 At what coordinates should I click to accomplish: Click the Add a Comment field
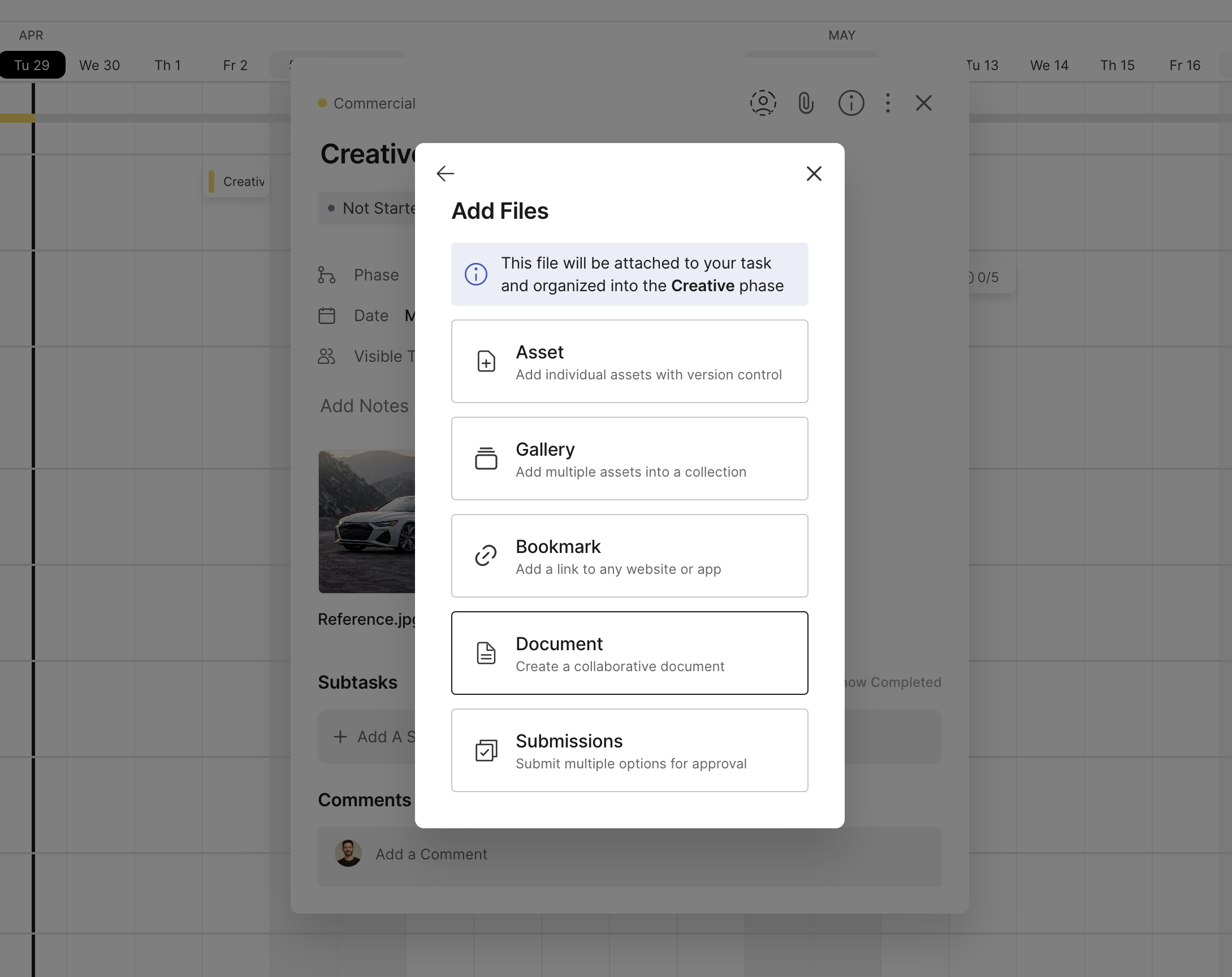pyautogui.click(x=431, y=854)
